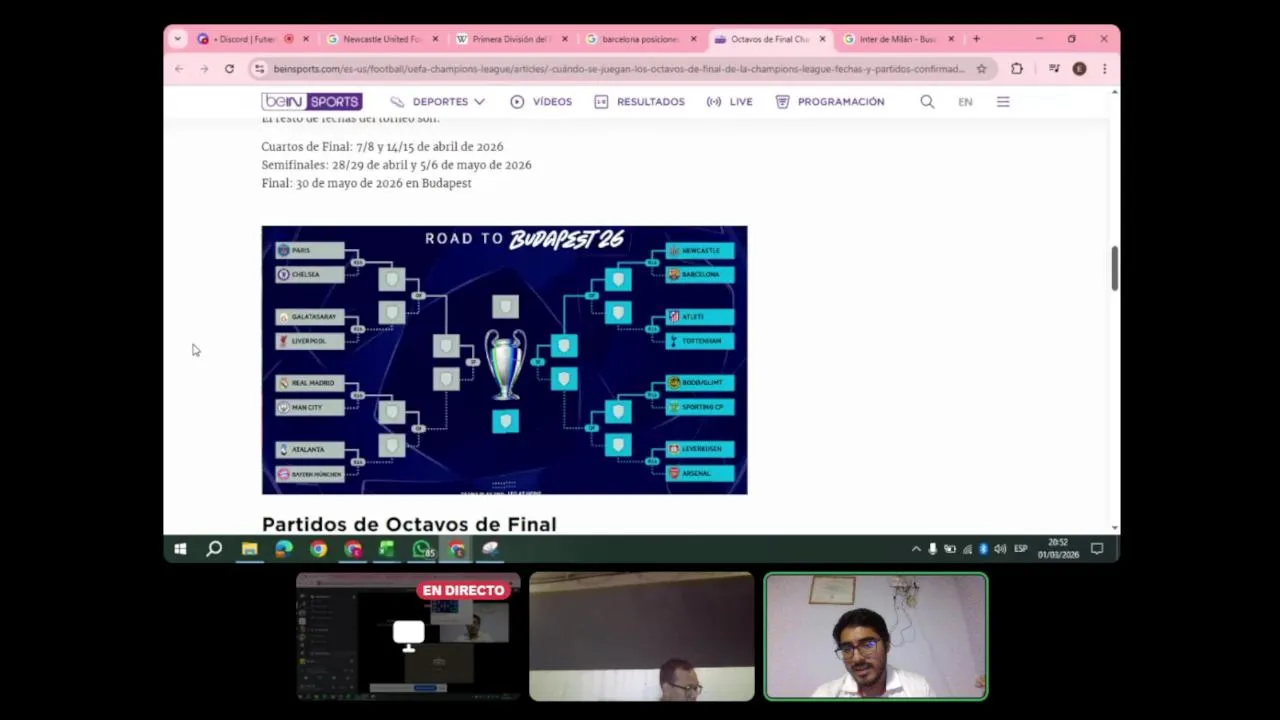Open the notification center icon

coord(1097,549)
